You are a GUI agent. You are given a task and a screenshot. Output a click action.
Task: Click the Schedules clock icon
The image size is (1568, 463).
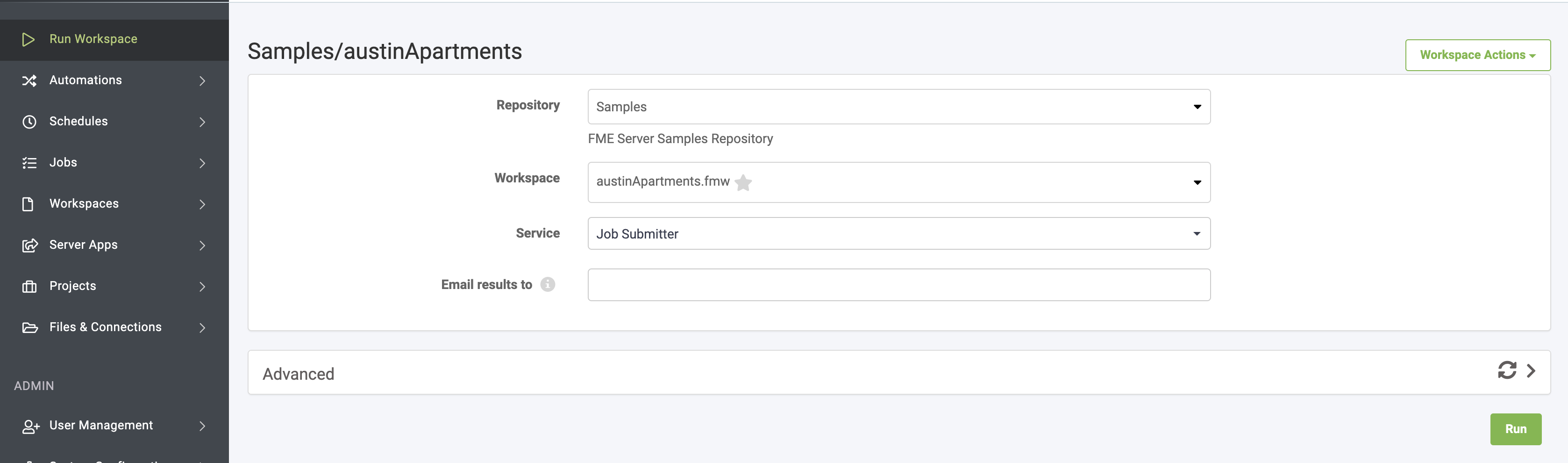29,122
